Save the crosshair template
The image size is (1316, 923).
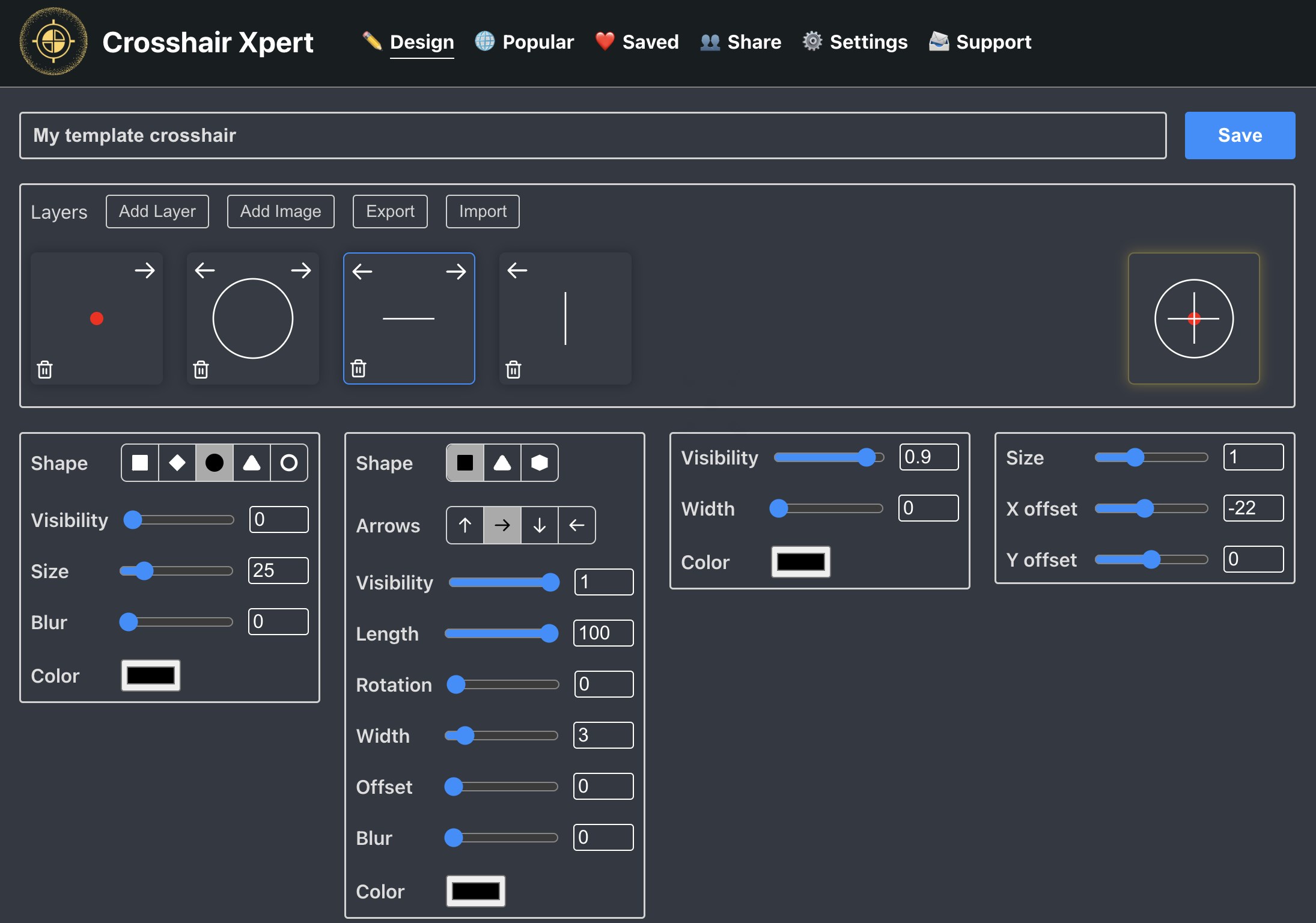point(1239,135)
